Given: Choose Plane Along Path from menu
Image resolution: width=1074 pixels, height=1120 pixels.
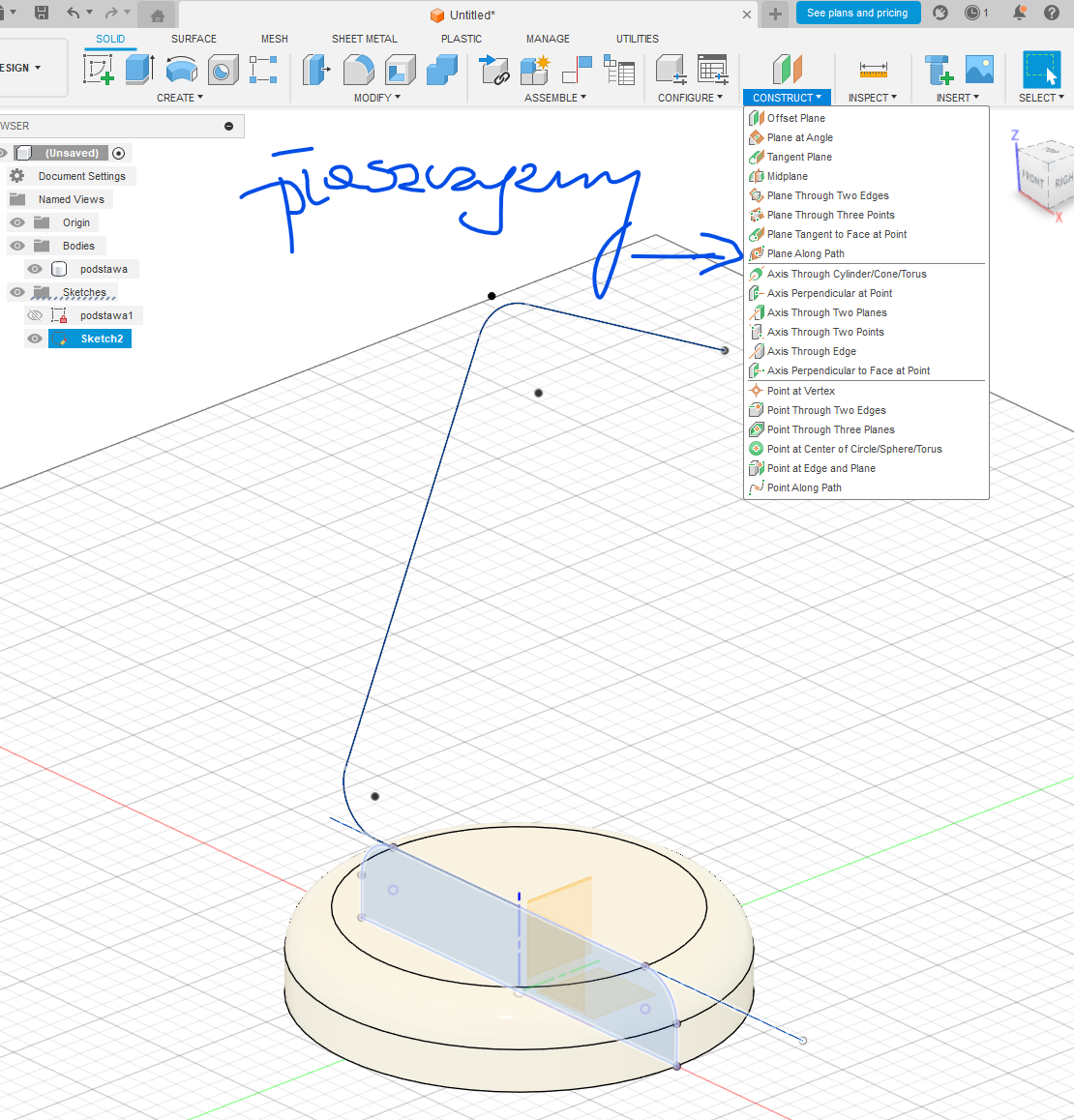Looking at the screenshot, I should (x=805, y=253).
